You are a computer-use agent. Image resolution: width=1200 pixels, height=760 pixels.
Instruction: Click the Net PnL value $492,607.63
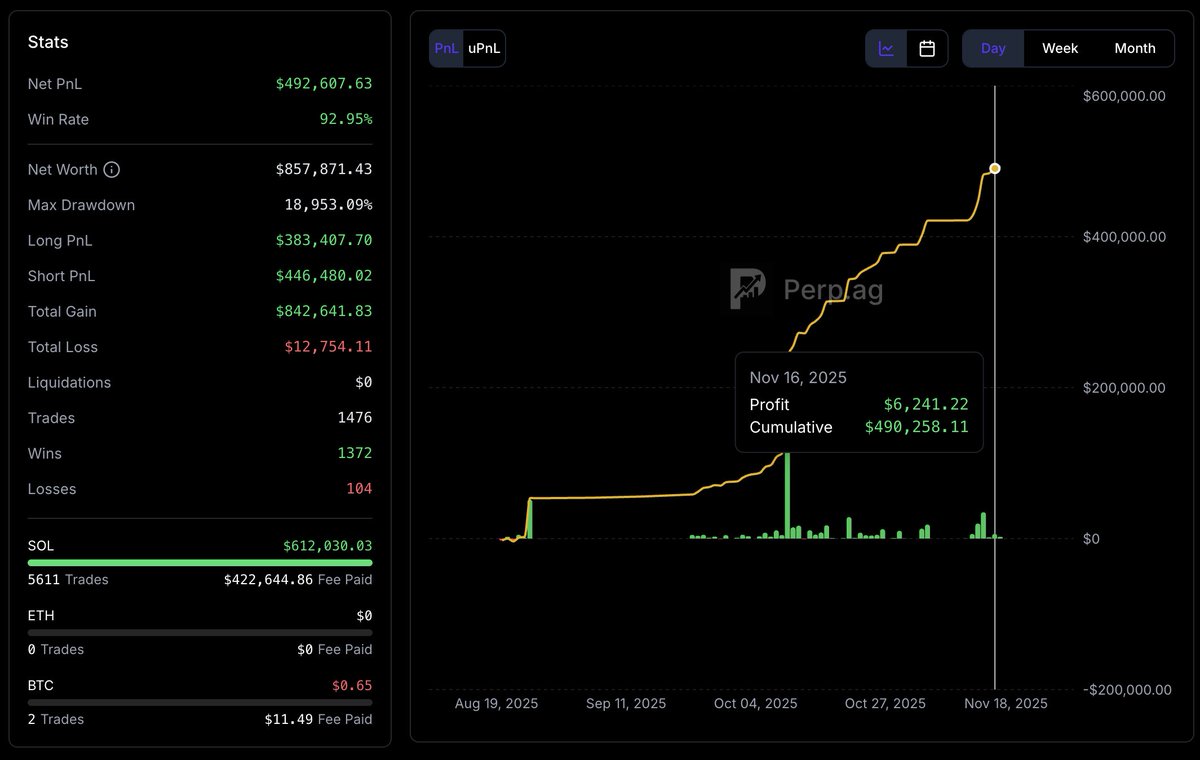(324, 84)
